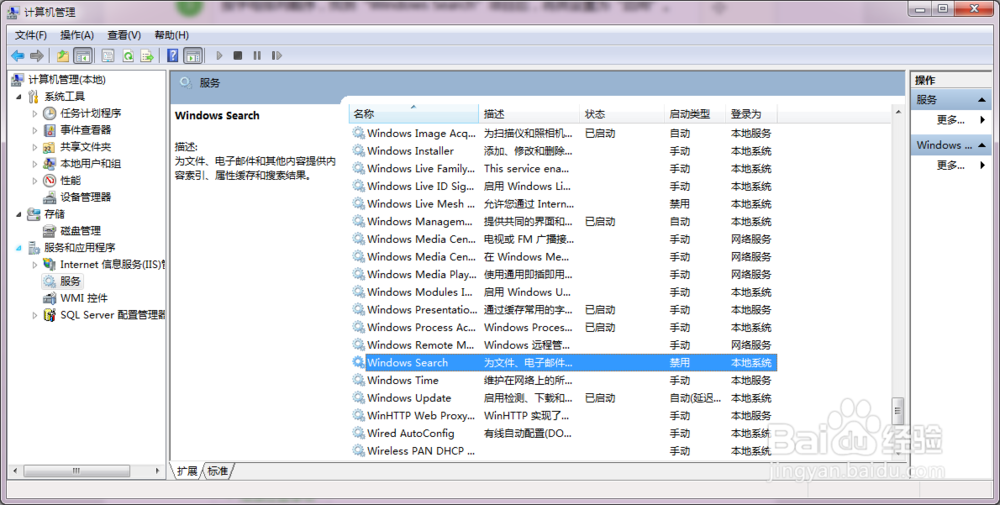1000x505 pixels.
Task: Collapse the 系统工具 tree node
Action: 18,97
